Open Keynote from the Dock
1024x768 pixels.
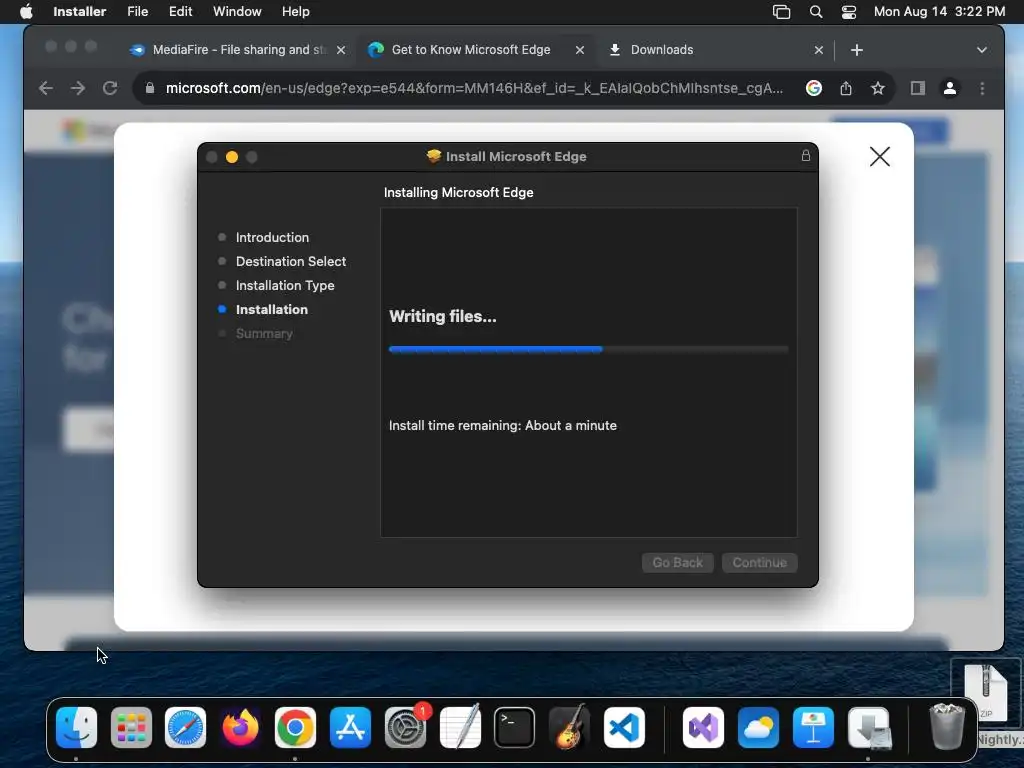[x=813, y=728]
